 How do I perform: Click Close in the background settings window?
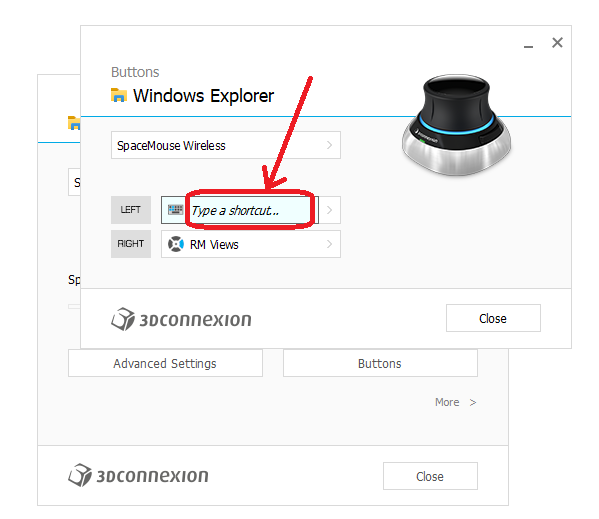430,476
